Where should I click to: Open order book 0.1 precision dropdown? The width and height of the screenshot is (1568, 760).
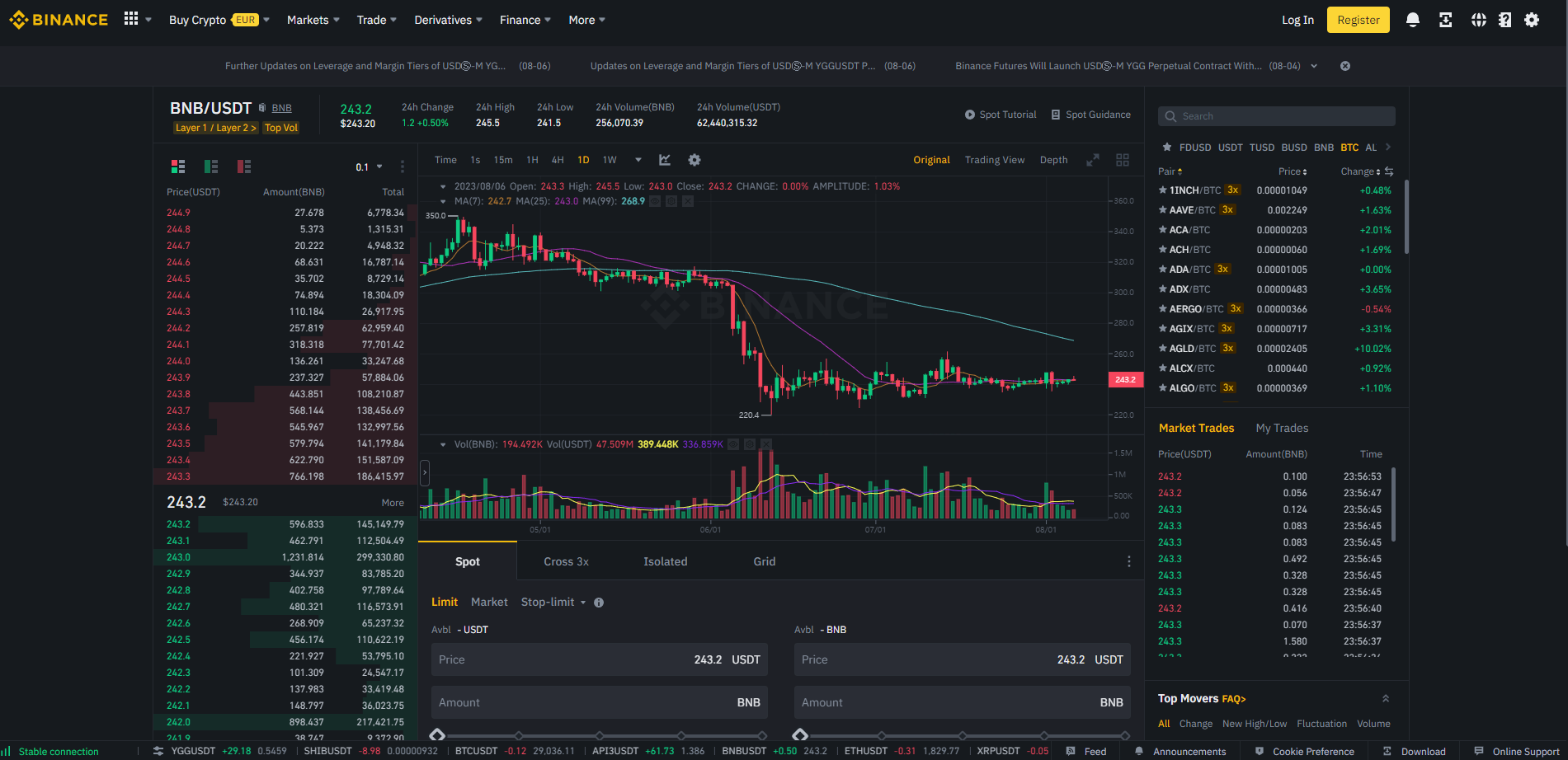coord(369,167)
